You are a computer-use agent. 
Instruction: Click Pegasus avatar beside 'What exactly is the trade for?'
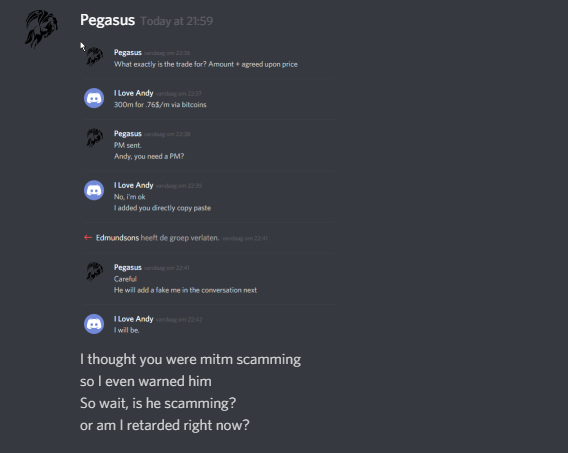94,57
